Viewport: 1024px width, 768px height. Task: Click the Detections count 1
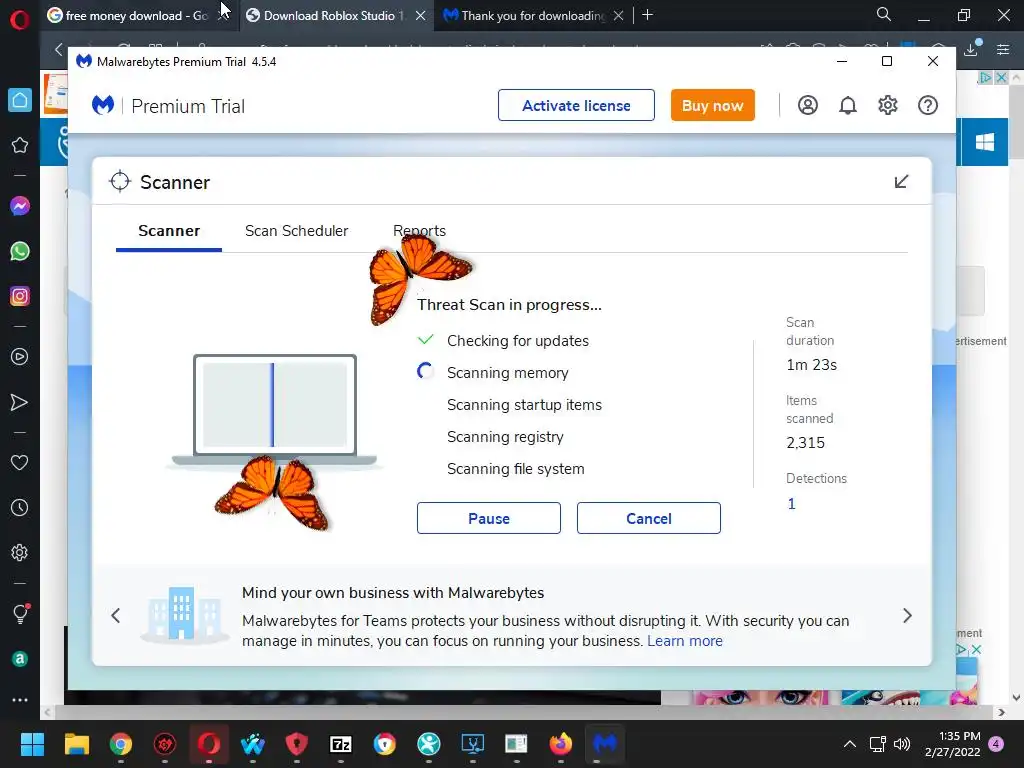point(792,504)
